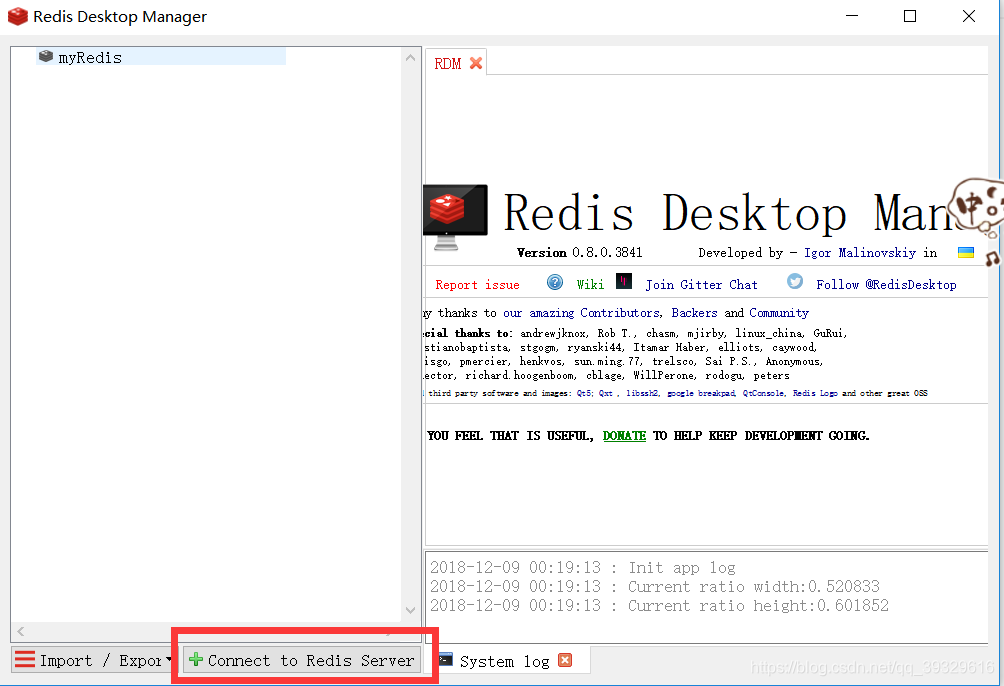The image size is (1004, 686).
Task: Click the Gitter chat icon
Action: pyautogui.click(x=624, y=281)
